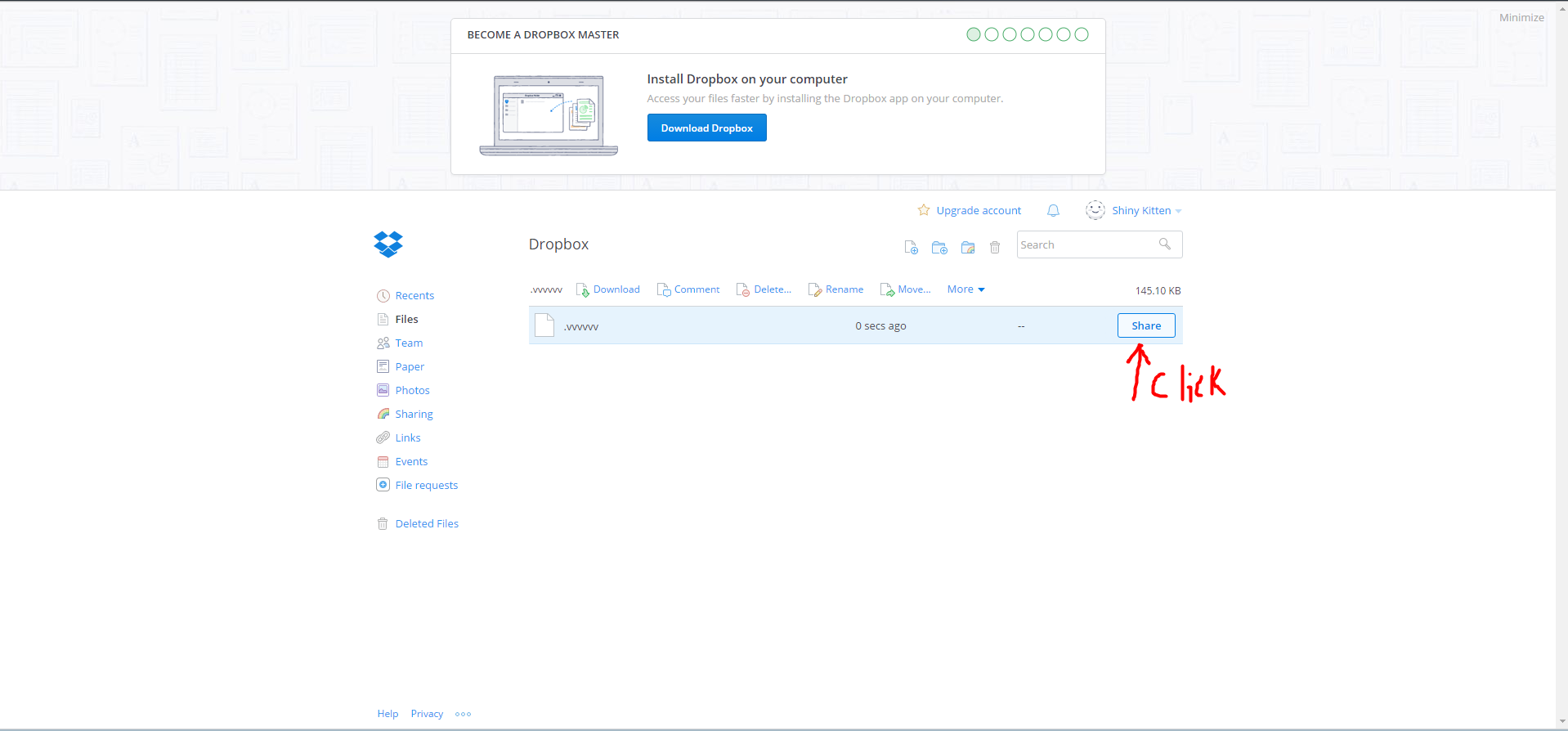Click the Dropbox logo
The width and height of the screenshot is (1568, 731).
(388, 244)
